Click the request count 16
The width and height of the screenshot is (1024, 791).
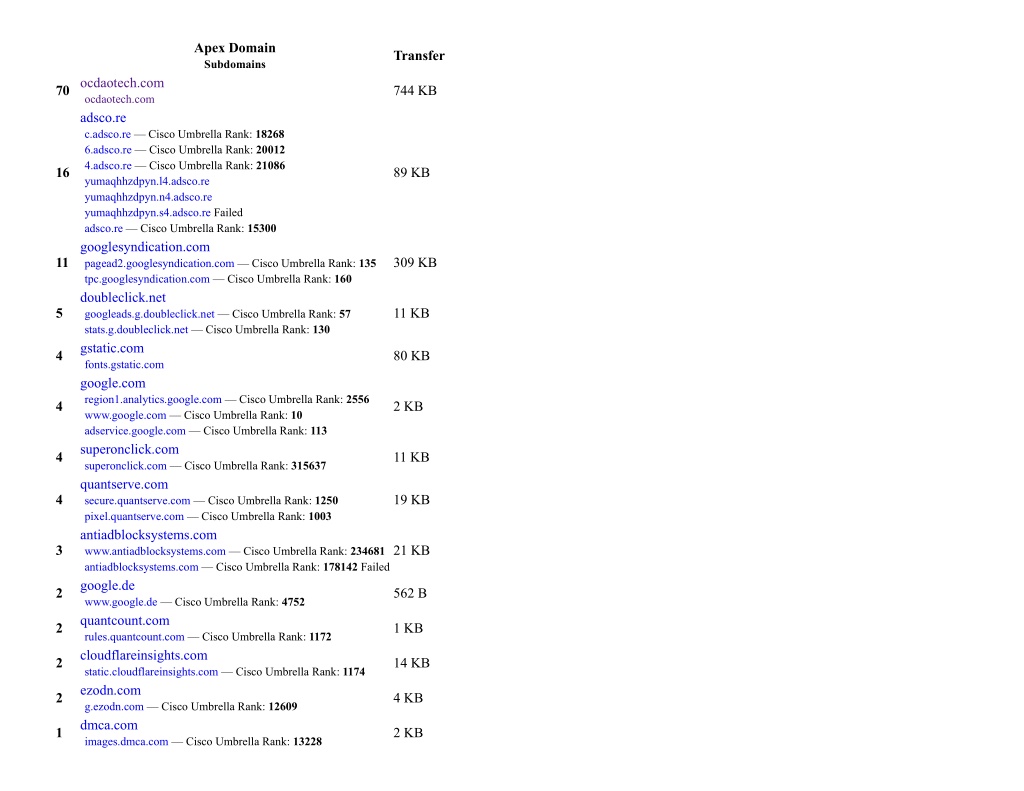coord(63,172)
